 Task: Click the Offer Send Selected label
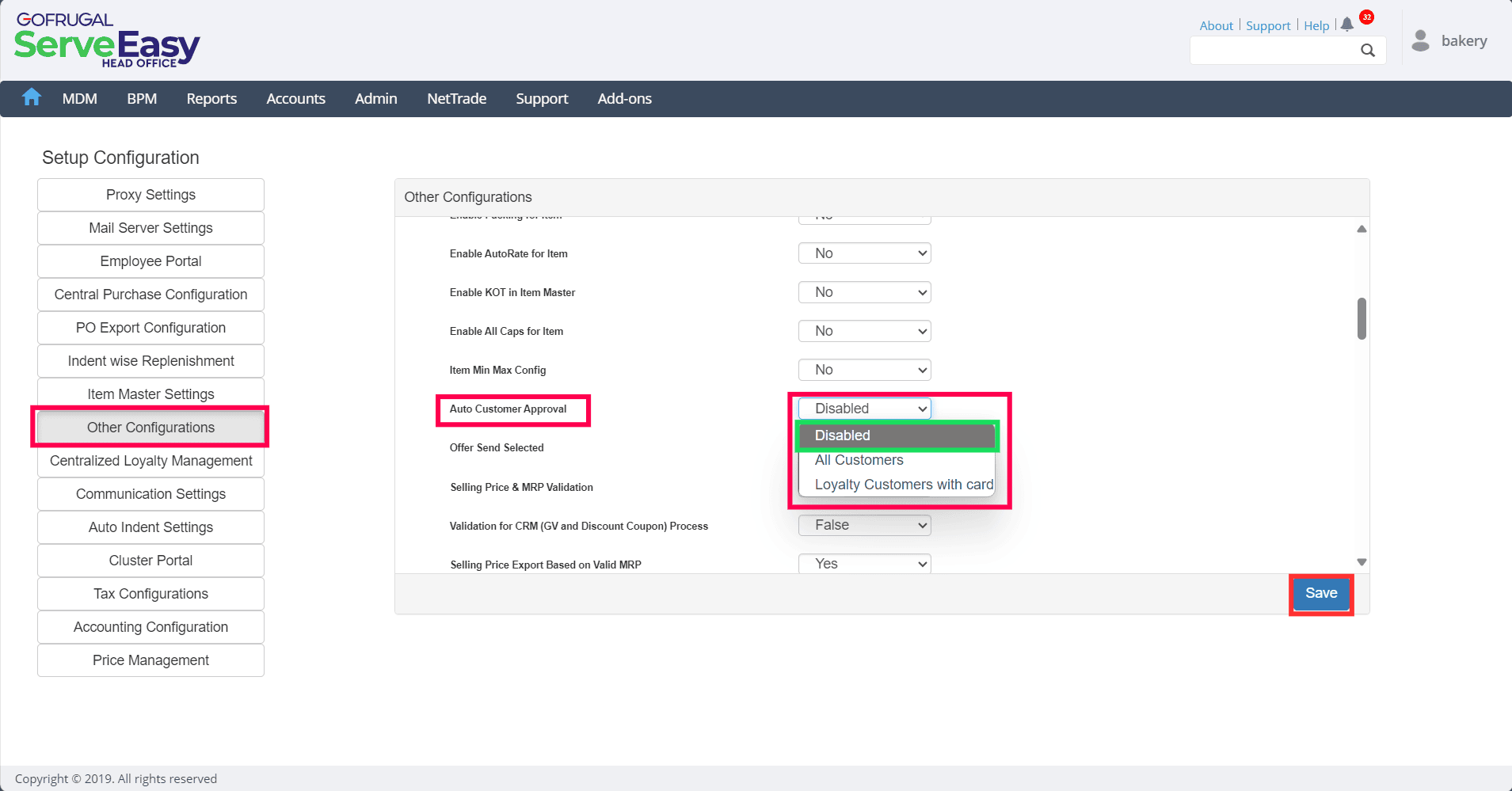tap(497, 448)
